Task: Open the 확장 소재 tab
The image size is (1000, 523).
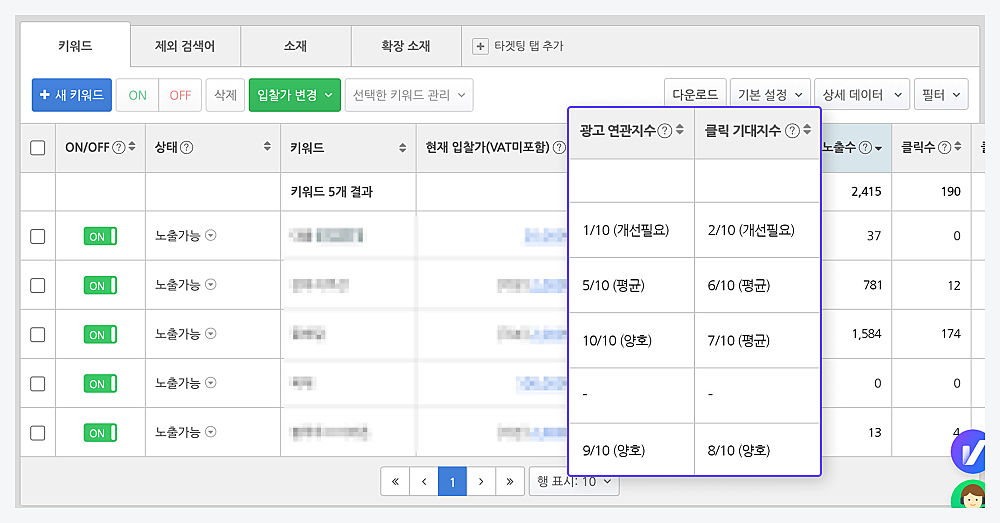Action: (x=405, y=46)
